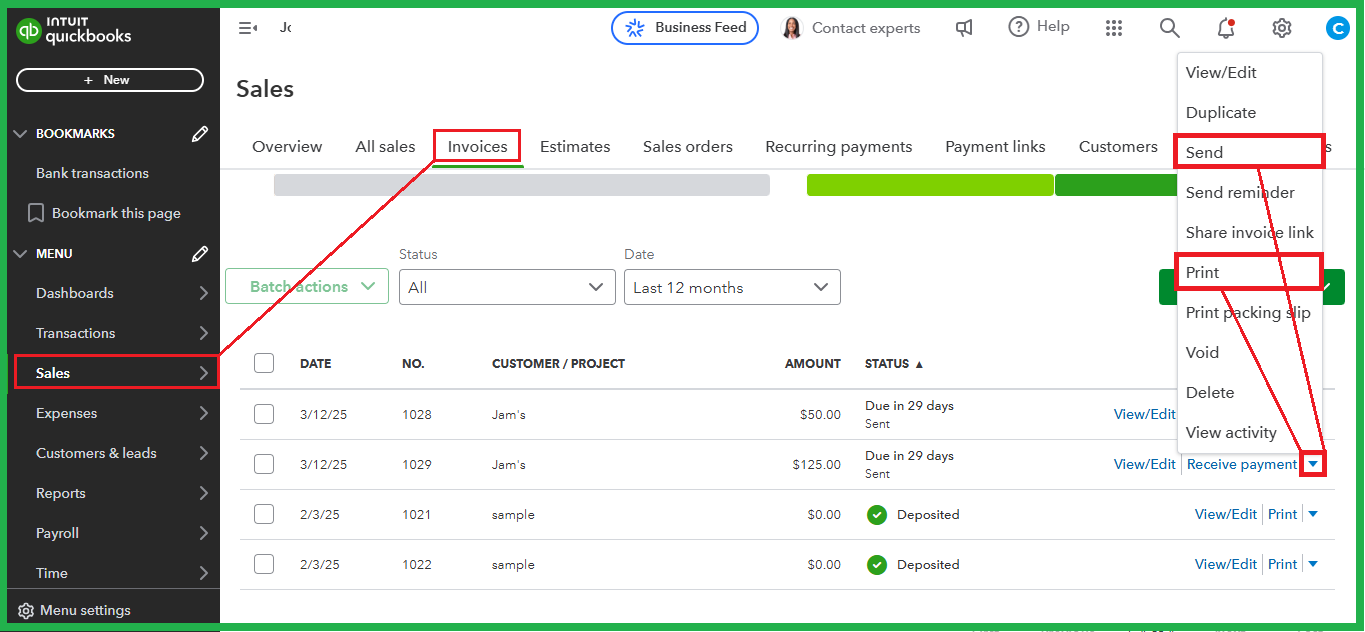Click Receive payment for invoice 1029
The image size is (1365, 632).
1242,464
